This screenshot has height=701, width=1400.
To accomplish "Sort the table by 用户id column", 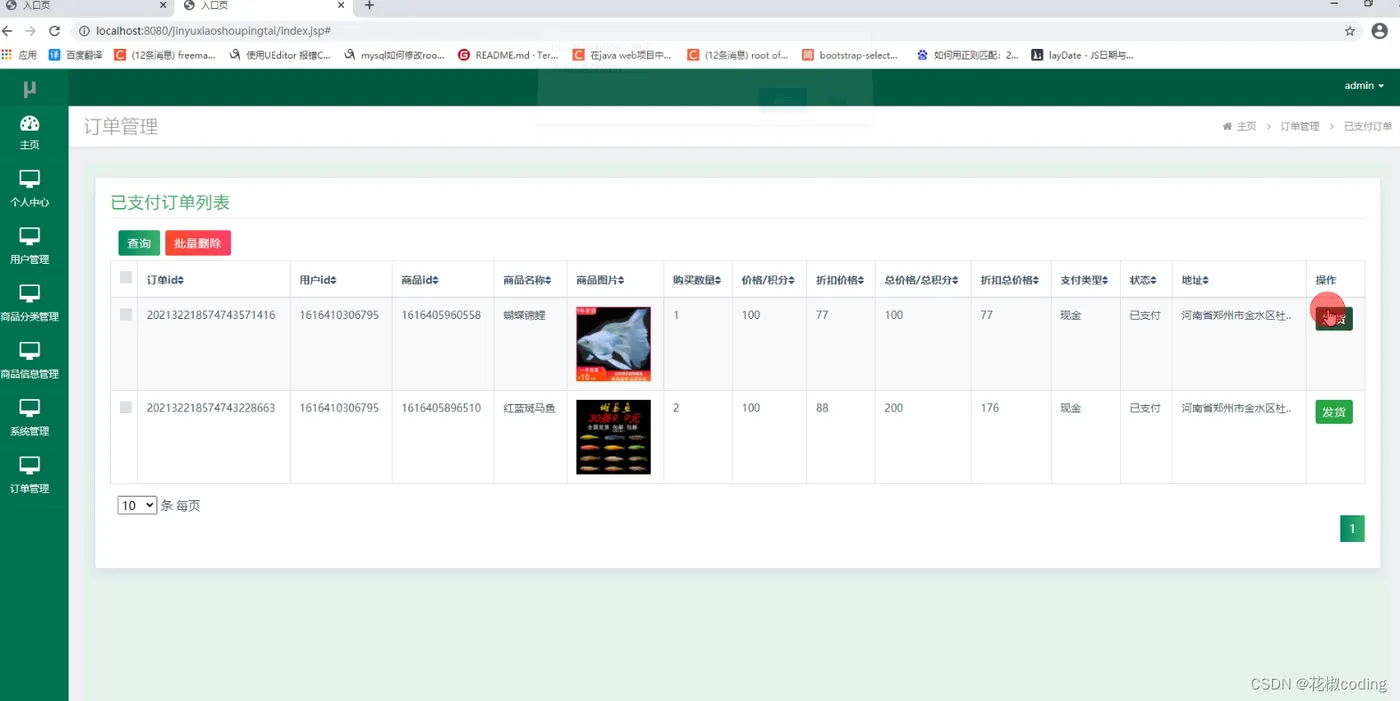I will coord(318,280).
